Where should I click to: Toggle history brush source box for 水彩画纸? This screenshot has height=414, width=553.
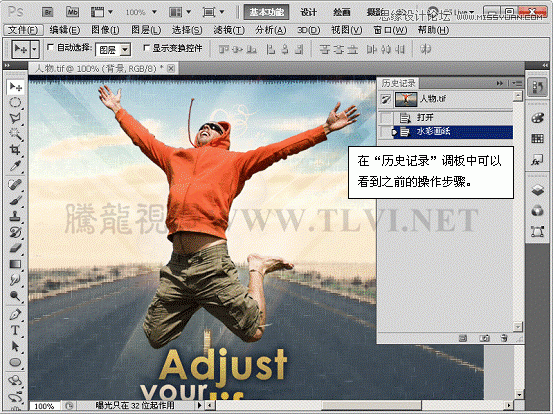[x=385, y=132]
